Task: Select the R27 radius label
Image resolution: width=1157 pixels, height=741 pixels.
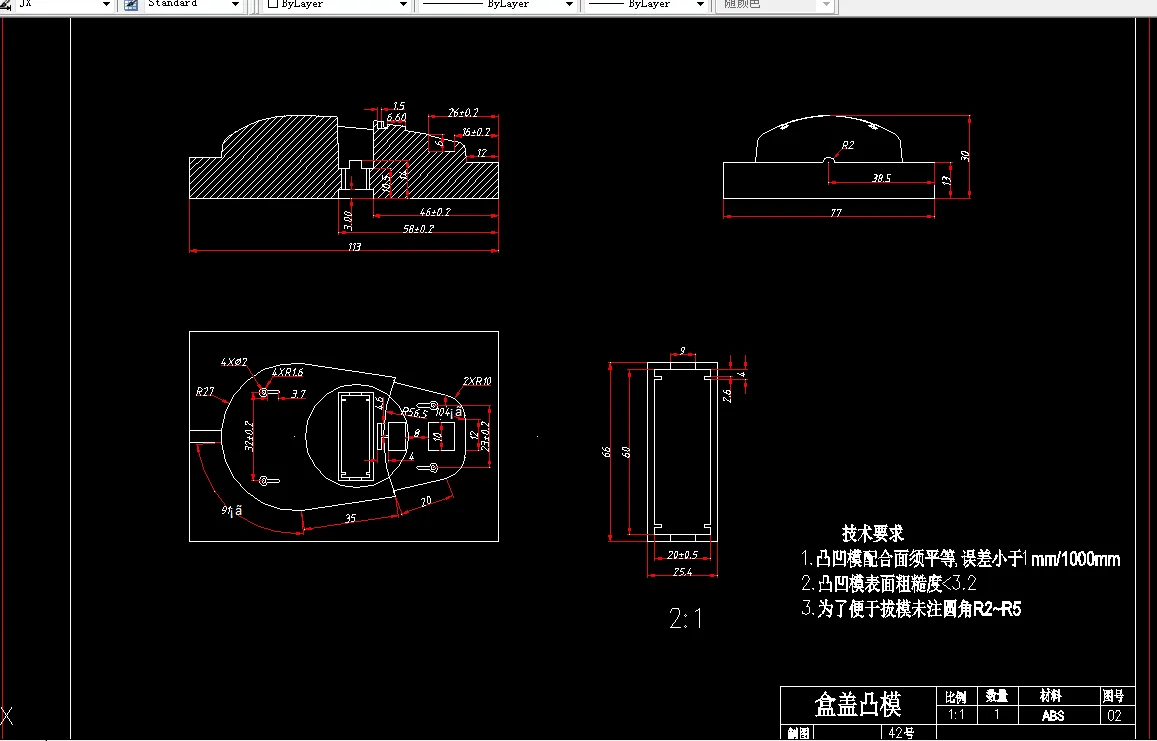Action: pos(205,391)
